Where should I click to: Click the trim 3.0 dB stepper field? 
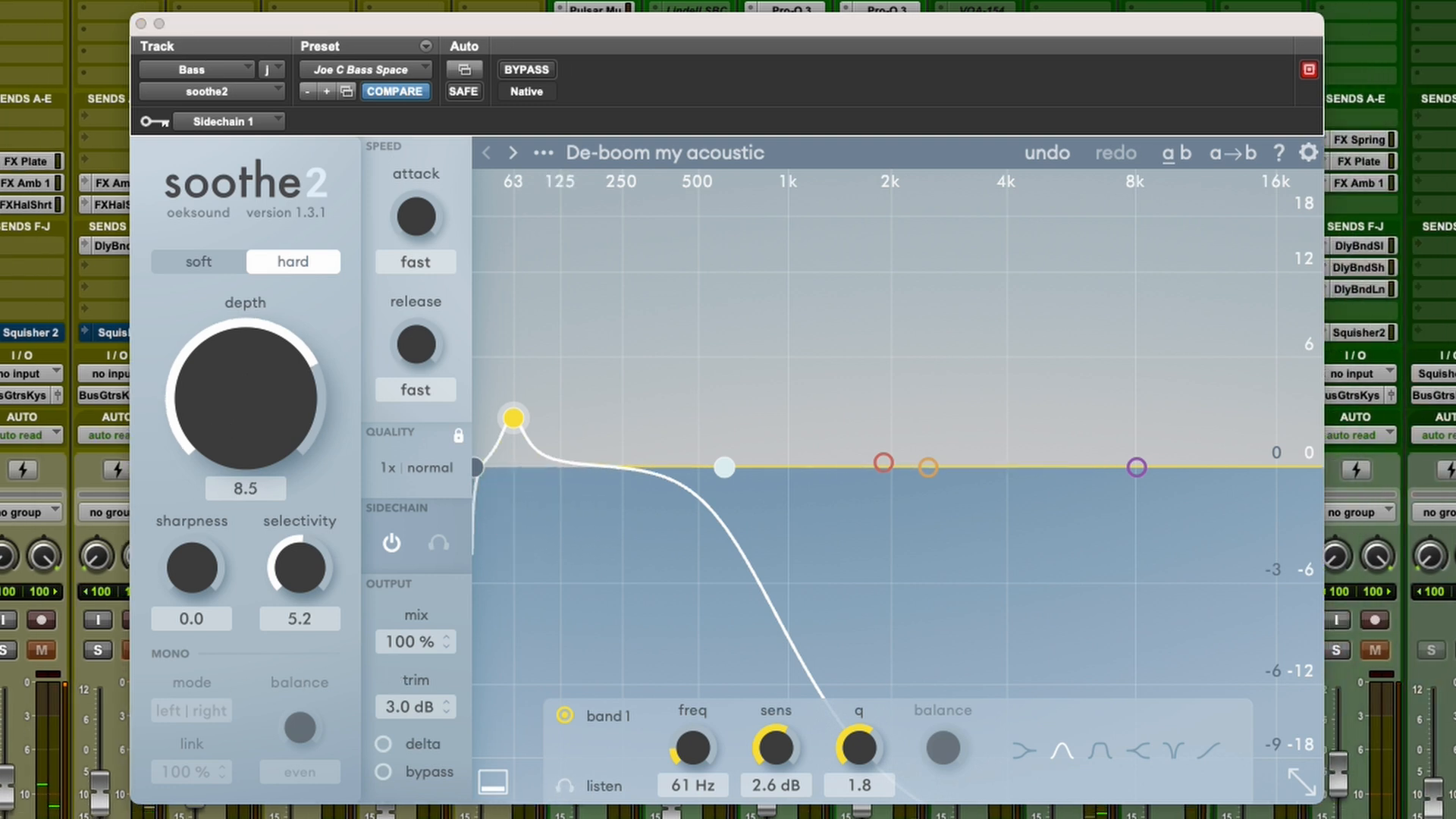416,707
